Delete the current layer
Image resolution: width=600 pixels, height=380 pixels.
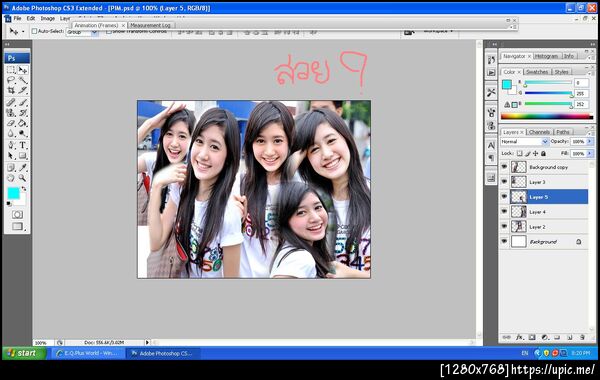(582, 337)
